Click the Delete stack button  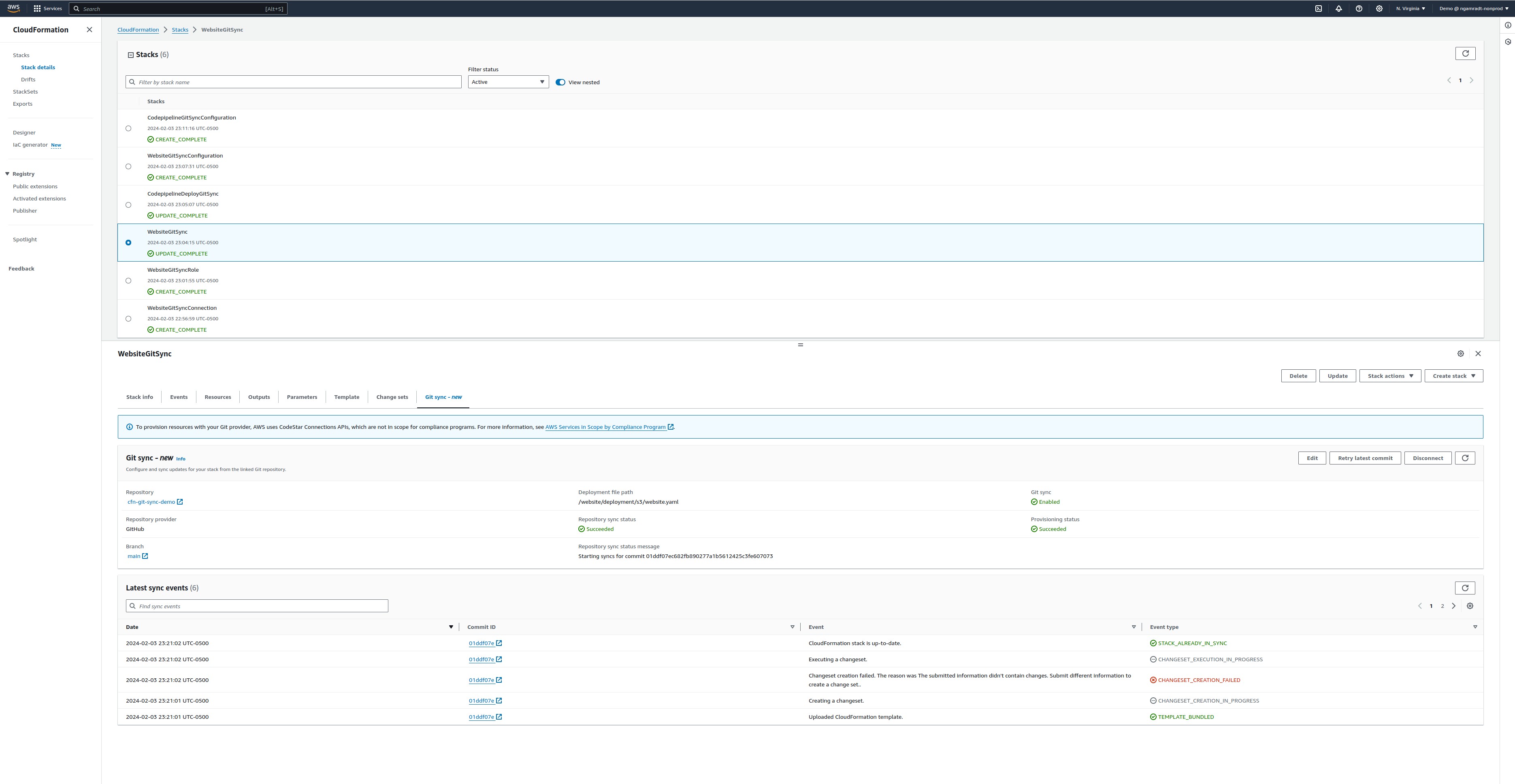pos(1298,376)
